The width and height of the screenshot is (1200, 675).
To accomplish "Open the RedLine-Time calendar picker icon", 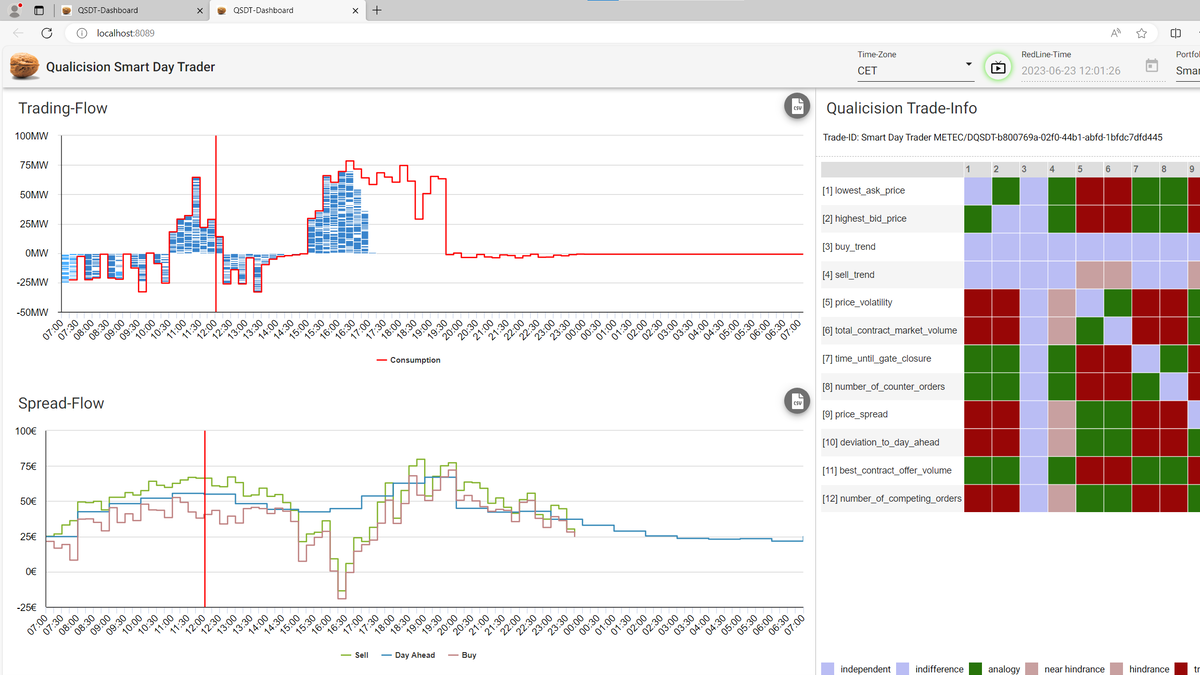I will pos(1152,66).
